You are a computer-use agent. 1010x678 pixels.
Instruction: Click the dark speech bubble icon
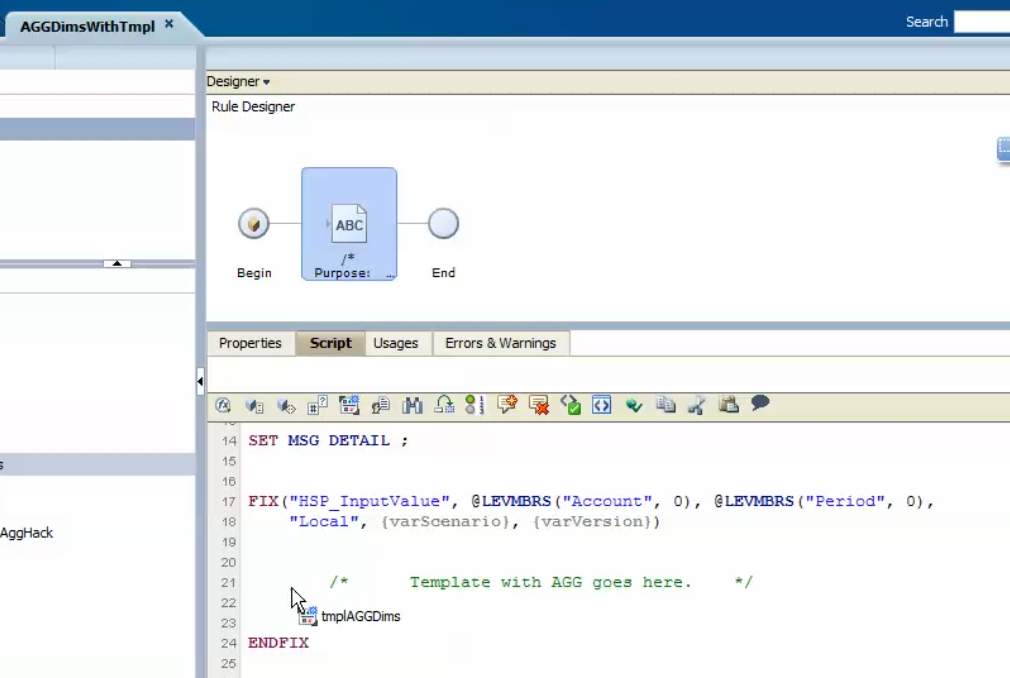coord(760,403)
